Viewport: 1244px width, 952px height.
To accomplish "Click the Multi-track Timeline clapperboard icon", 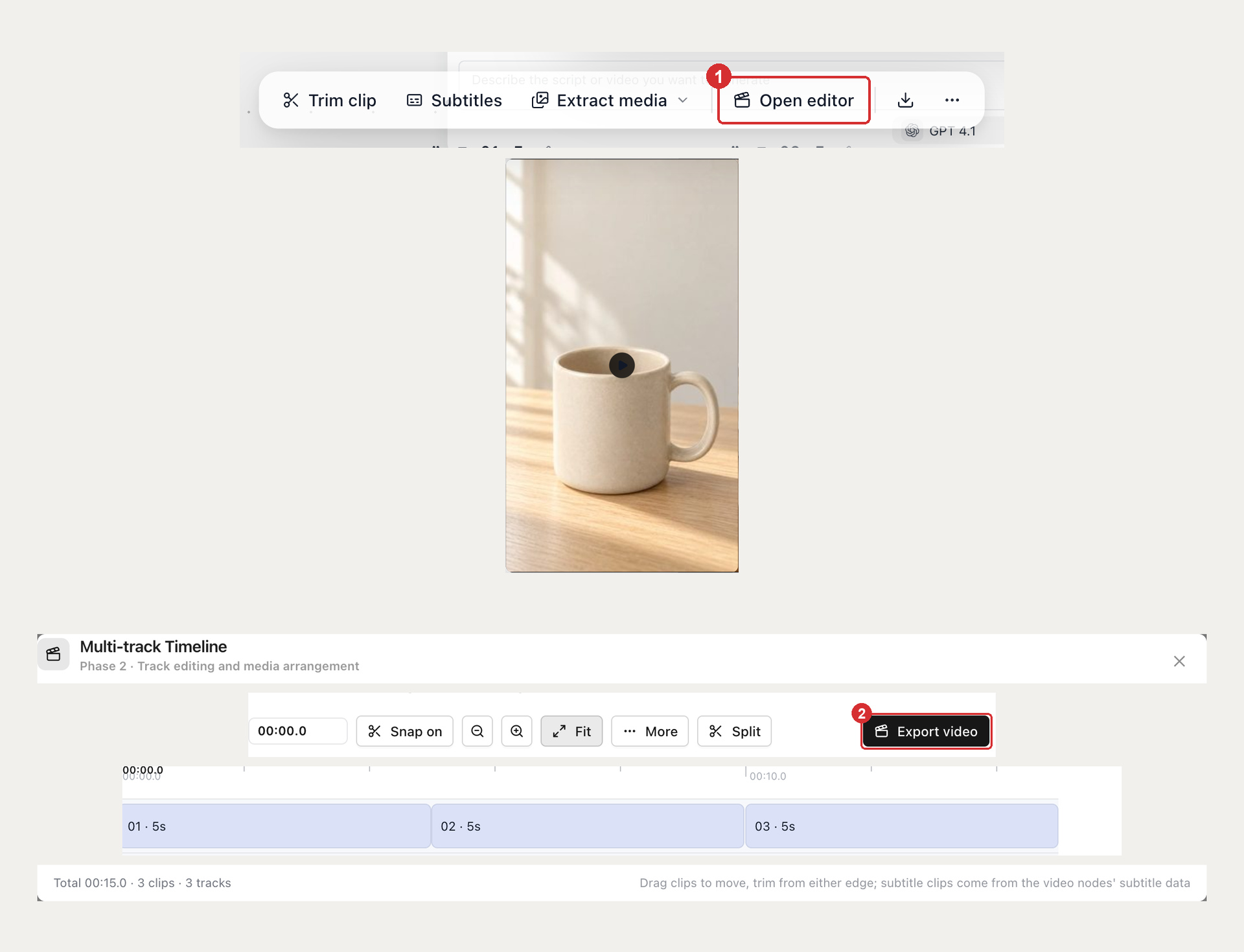I will [x=53, y=654].
